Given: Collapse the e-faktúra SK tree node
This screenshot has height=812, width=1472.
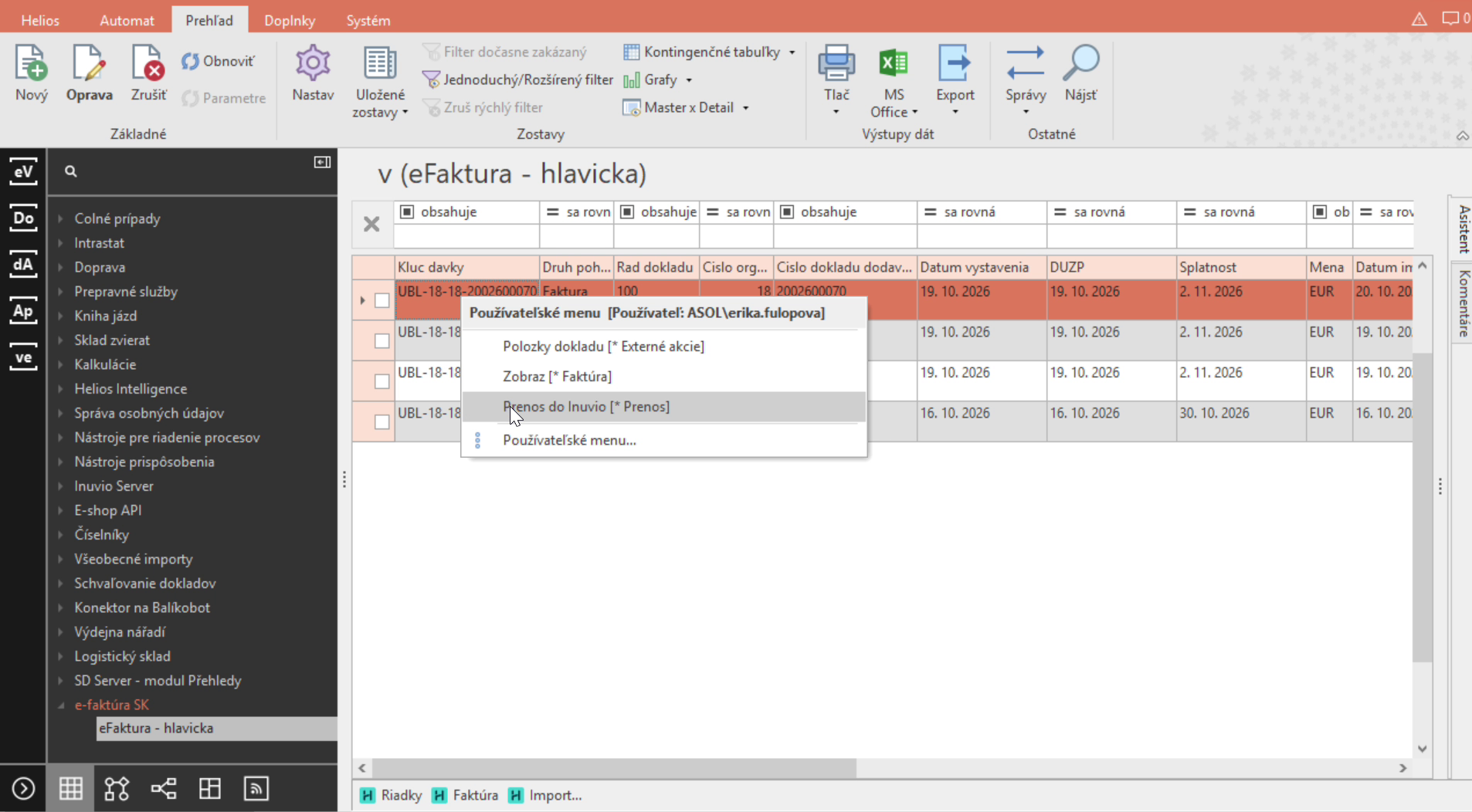Looking at the screenshot, I should click(61, 705).
